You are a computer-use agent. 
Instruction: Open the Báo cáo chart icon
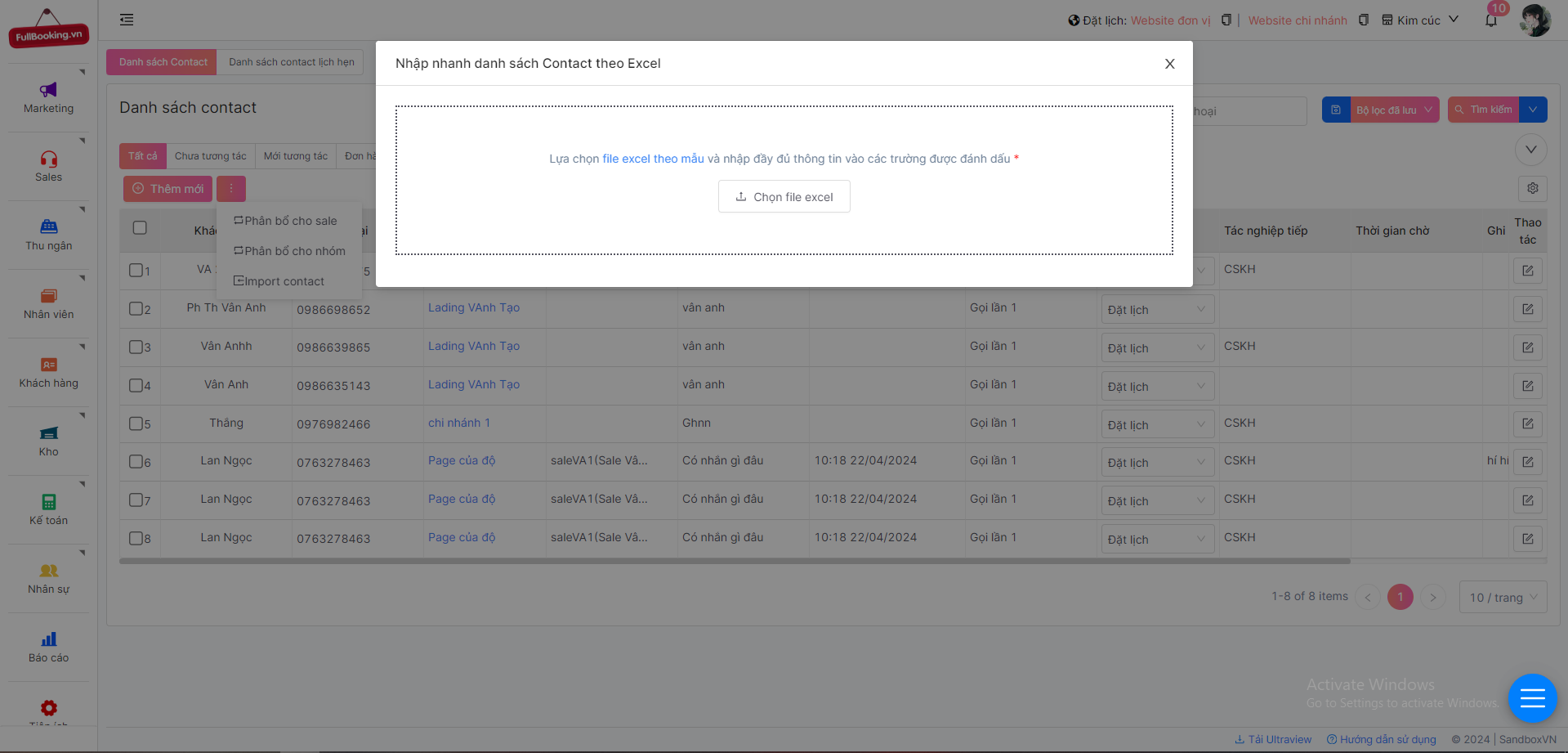point(48,639)
